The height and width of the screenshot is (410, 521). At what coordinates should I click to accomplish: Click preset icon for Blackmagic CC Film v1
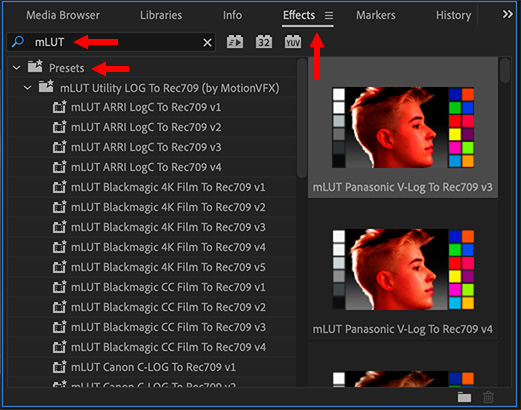point(60,287)
